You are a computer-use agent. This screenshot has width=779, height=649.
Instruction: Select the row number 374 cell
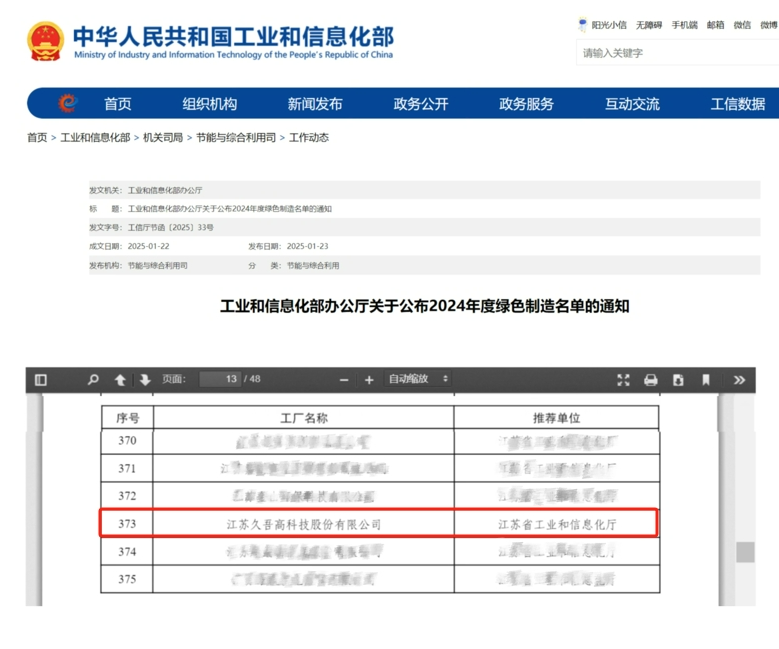[127, 552]
